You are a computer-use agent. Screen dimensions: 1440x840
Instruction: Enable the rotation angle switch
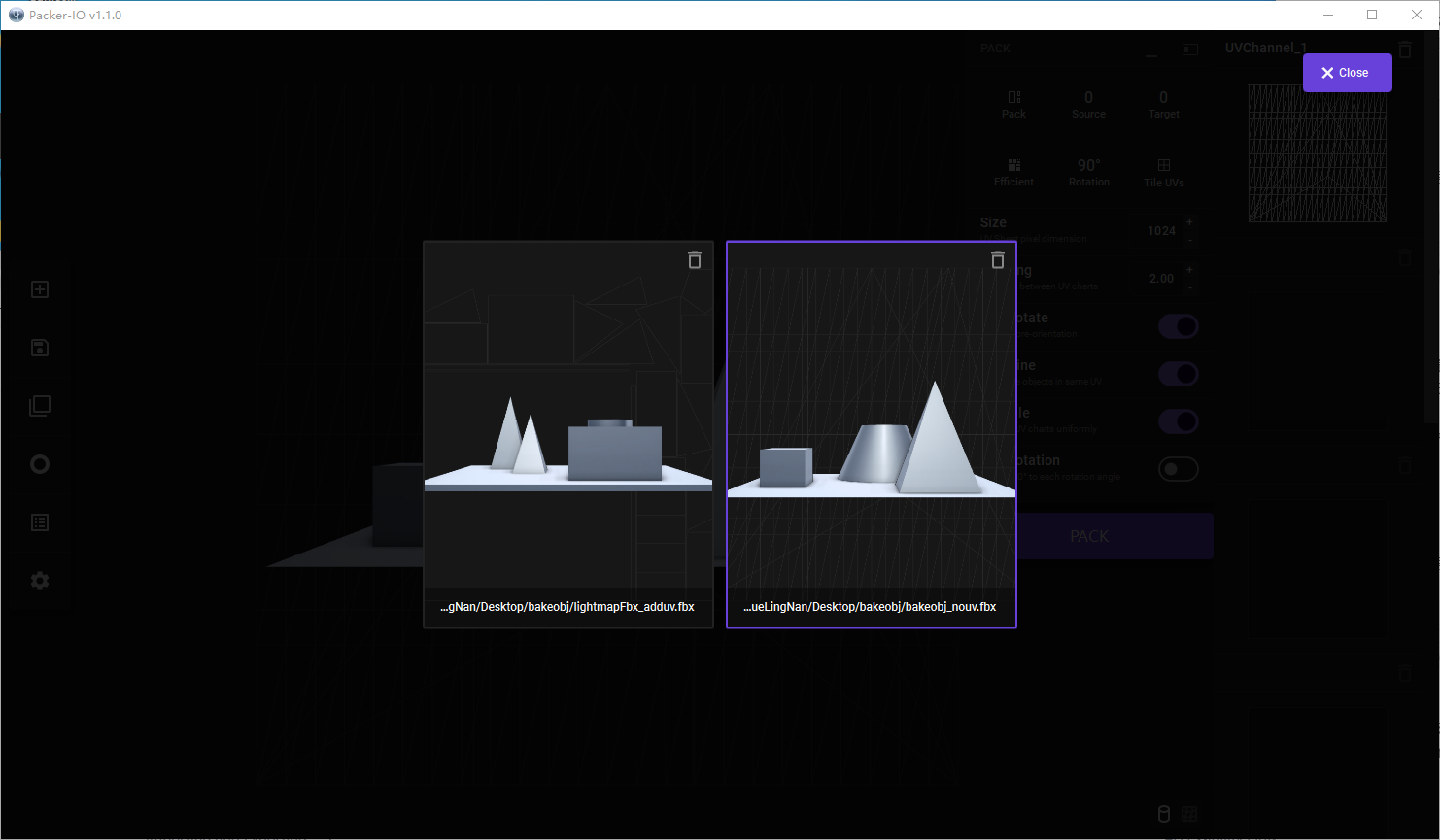1179,469
